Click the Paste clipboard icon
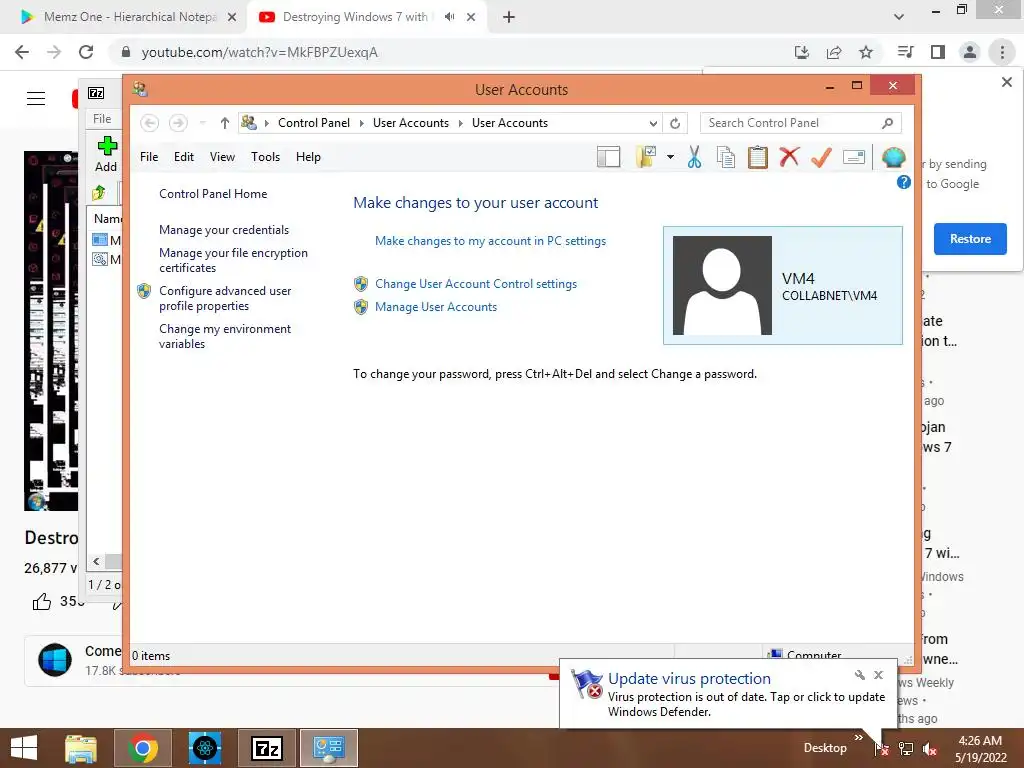Viewport: 1024px width, 768px height. click(x=758, y=157)
